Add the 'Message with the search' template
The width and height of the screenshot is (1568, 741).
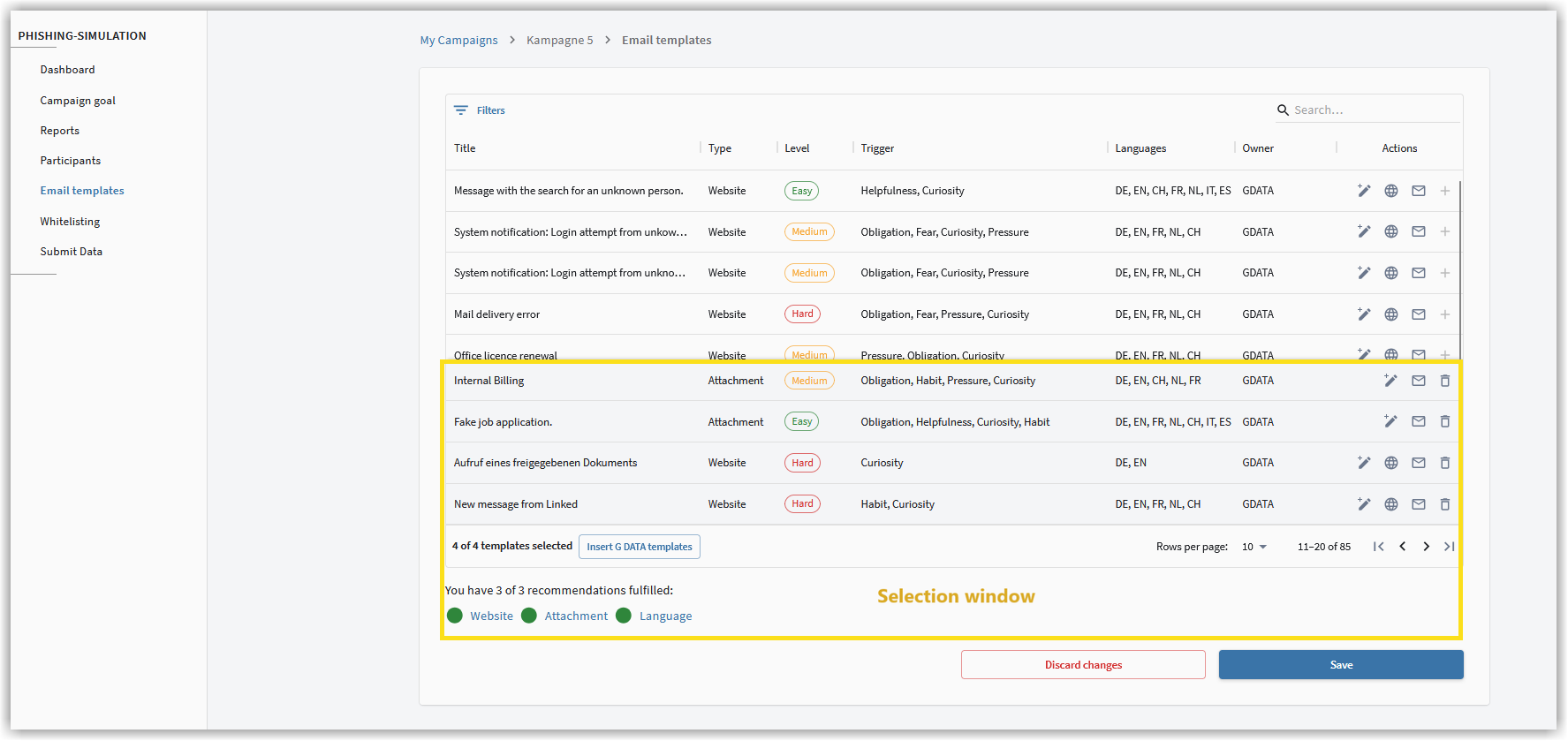click(x=1445, y=191)
